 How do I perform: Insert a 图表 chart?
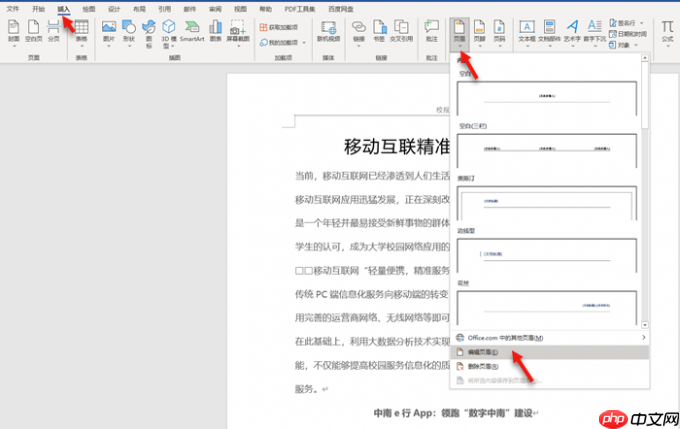[x=216, y=31]
